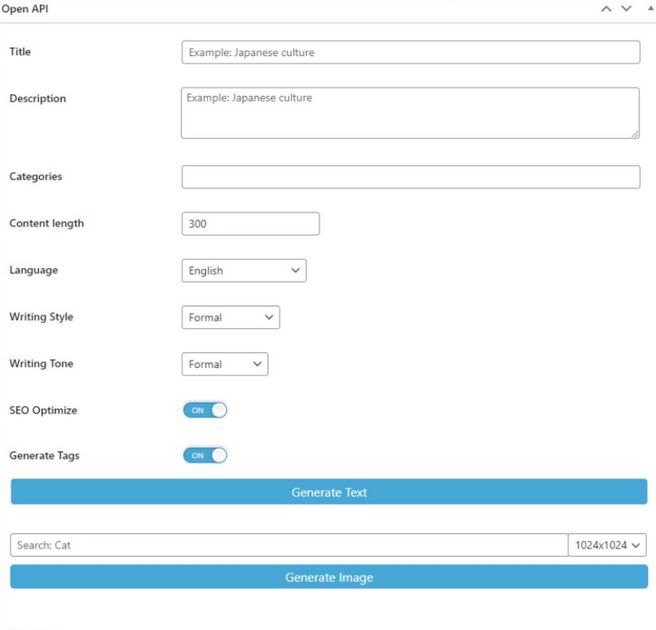The height and width of the screenshot is (630, 656).
Task: Click the Writing Tone label
Action: (41, 364)
